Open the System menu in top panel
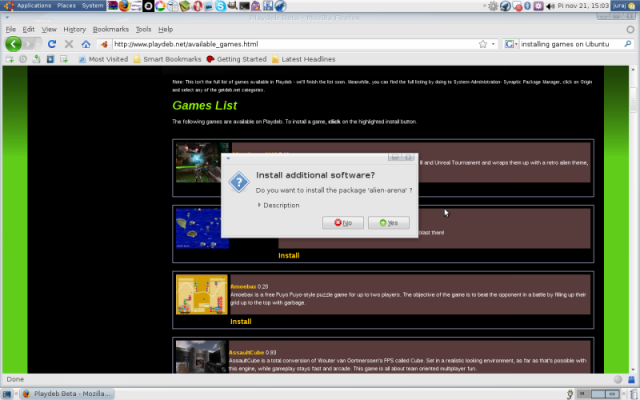Screen dimensions: 640x400 (92, 6)
